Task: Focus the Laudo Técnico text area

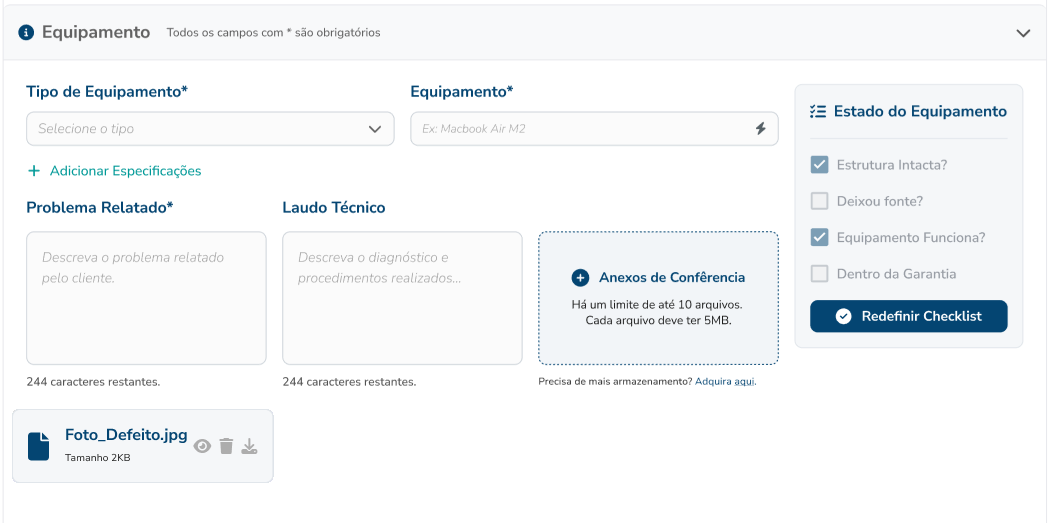Action: 402,298
